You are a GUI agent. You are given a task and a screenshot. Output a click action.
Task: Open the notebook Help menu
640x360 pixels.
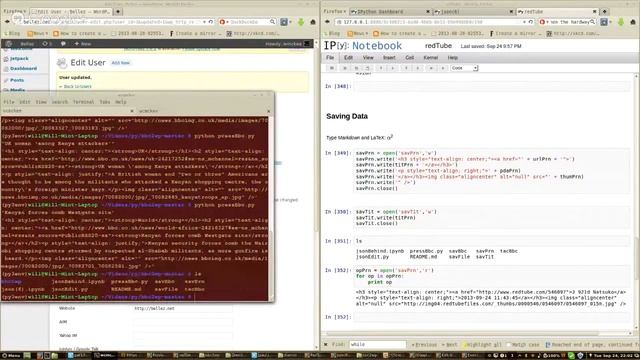453,58
